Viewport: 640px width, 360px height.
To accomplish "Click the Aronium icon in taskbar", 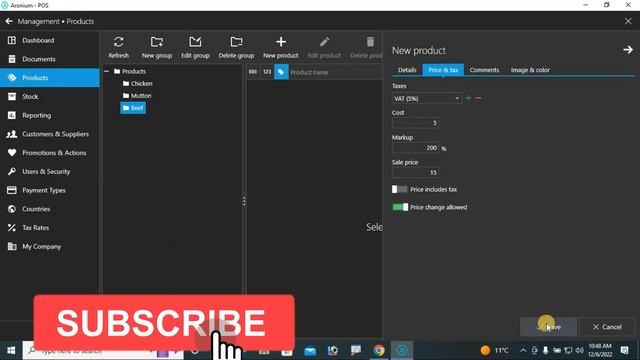I will click(x=402, y=350).
